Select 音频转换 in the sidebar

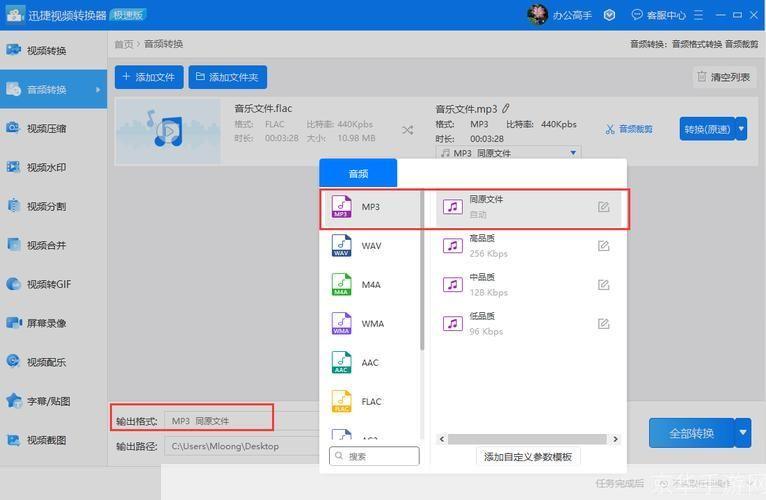[53, 89]
